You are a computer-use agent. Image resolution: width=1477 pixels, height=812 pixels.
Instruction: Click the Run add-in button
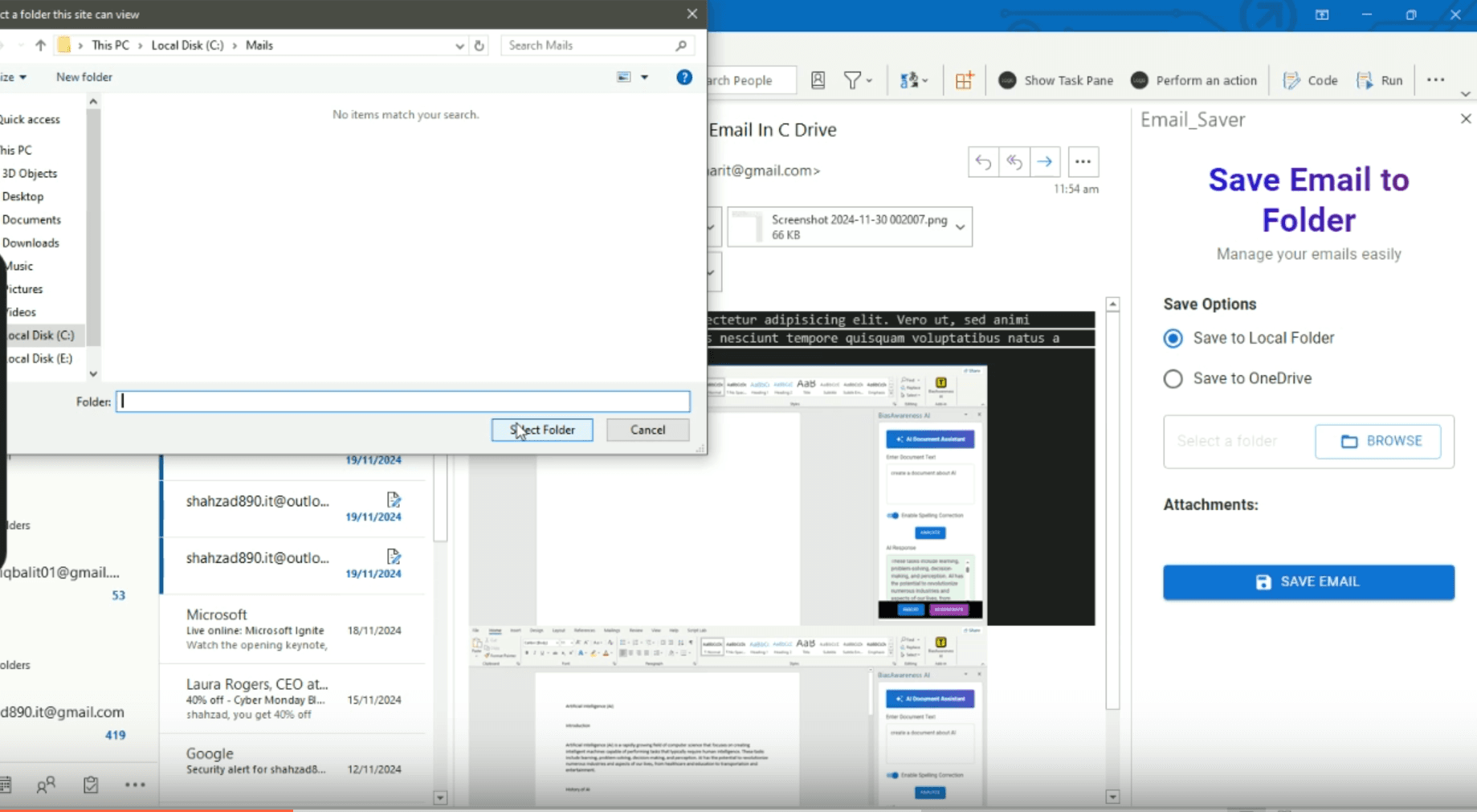tap(1380, 80)
